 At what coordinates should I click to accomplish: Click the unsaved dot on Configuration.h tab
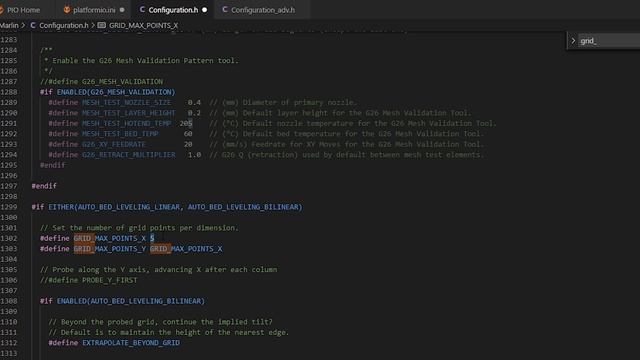(204, 10)
